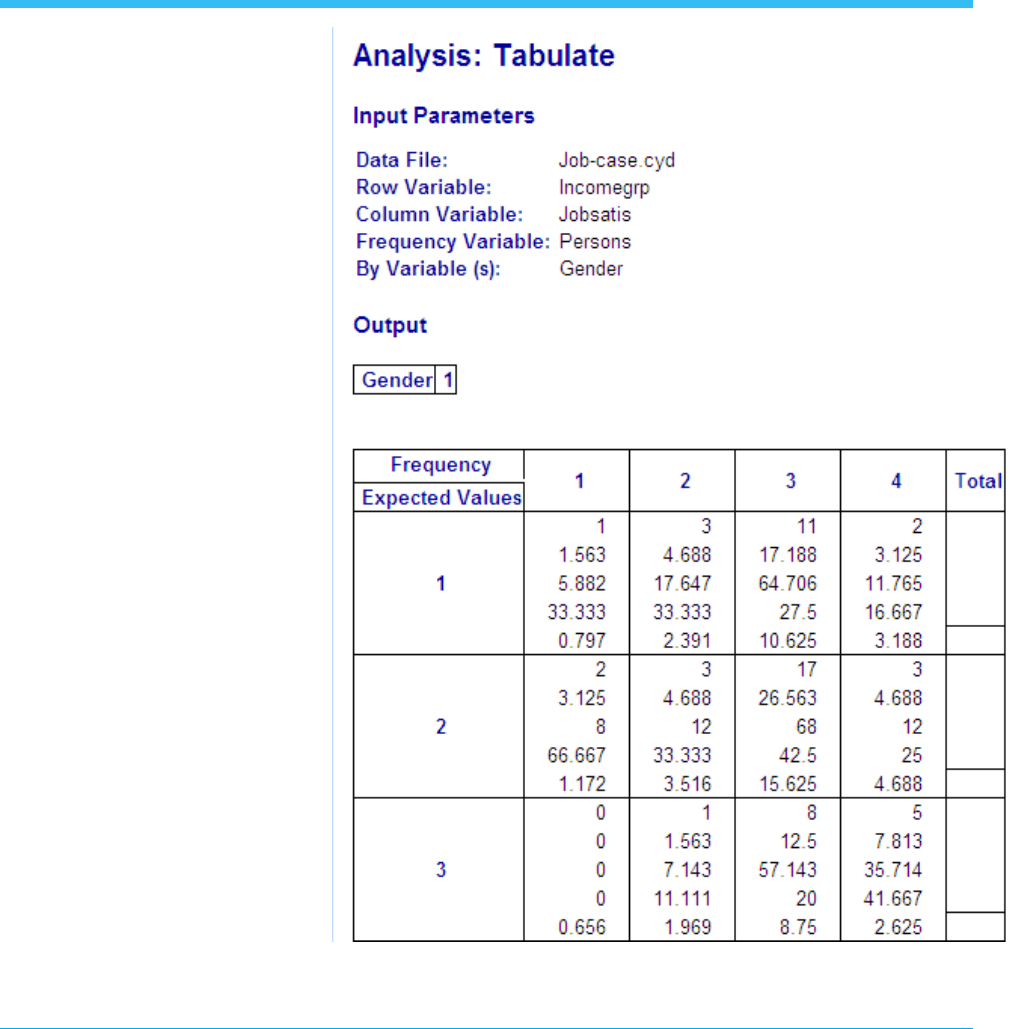Click the value "41.667"
Image resolution: width=1024 pixels, height=1029 pixels.
coord(893,898)
